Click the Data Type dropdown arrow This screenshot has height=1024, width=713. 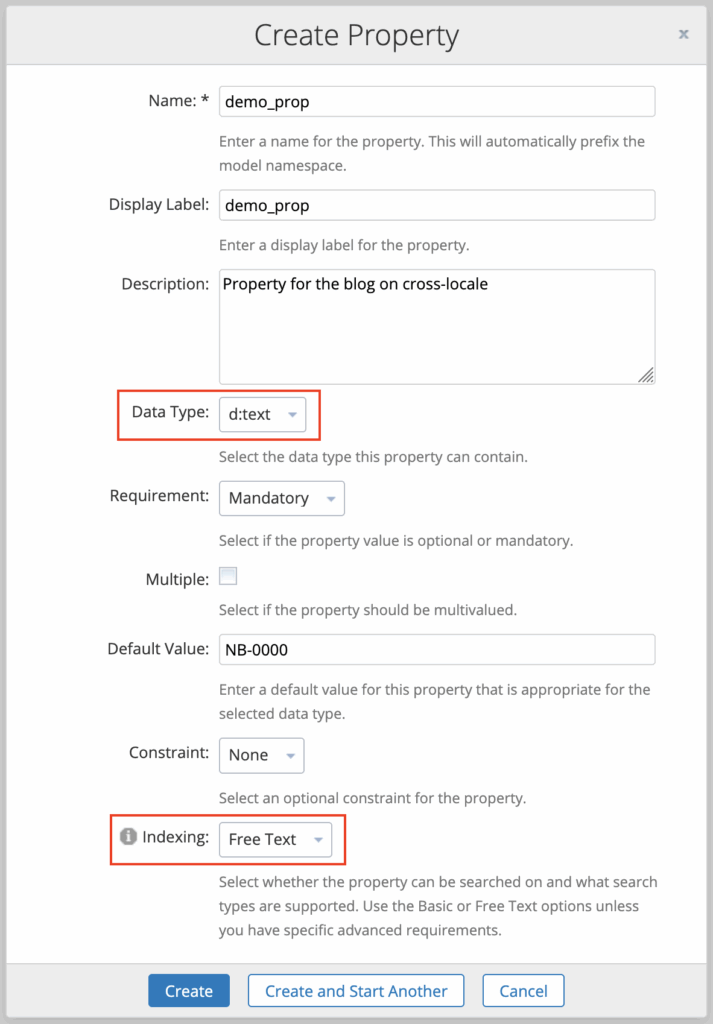[x=292, y=415]
